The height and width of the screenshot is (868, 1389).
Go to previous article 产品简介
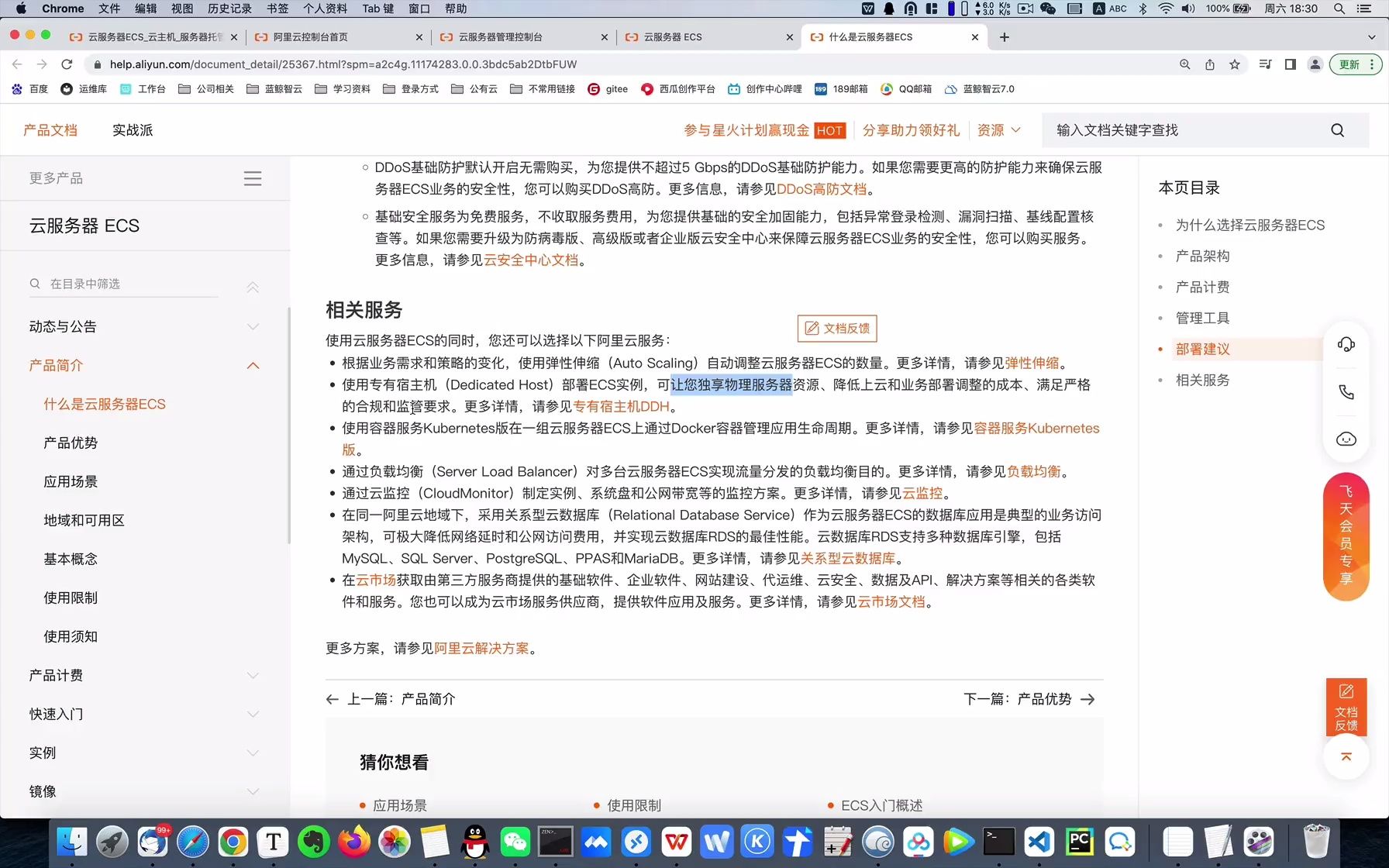click(x=391, y=699)
